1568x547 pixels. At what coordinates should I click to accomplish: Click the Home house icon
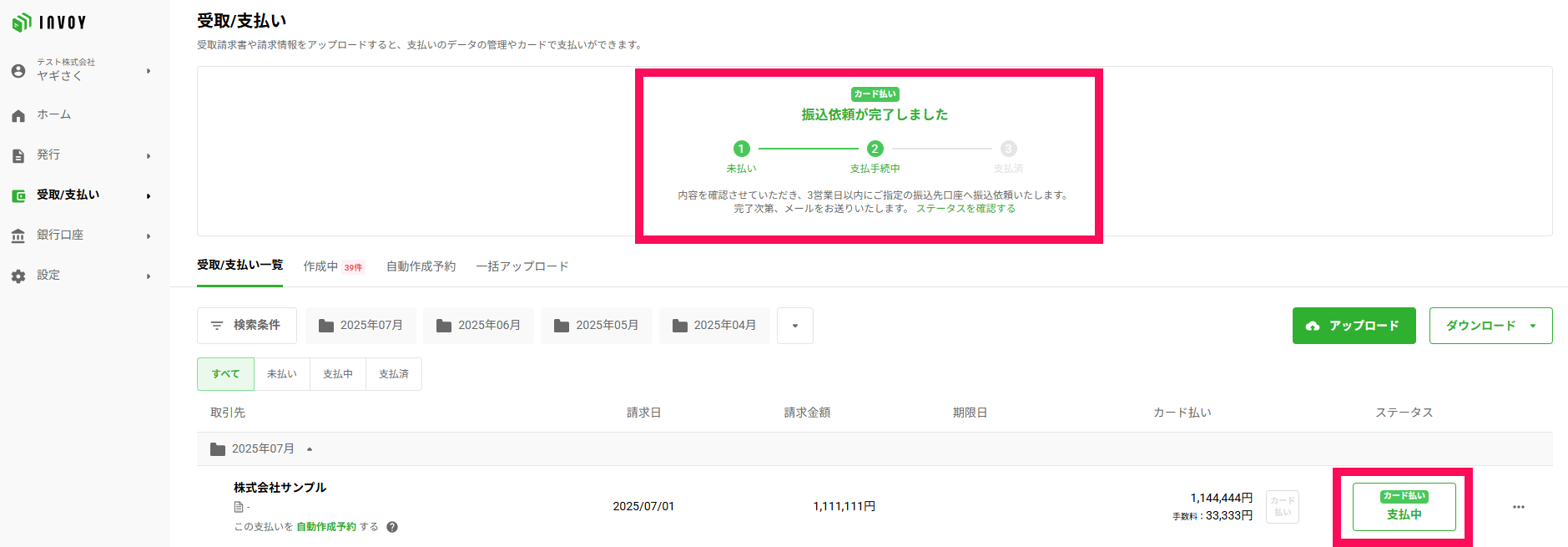coord(18,116)
